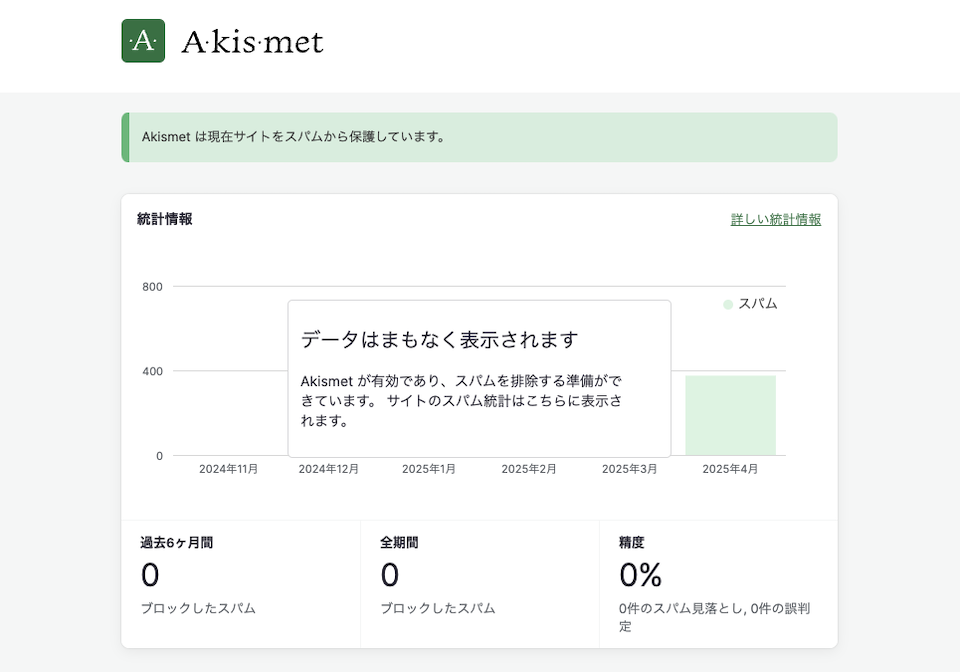Click the スパム legend label
The image size is (960, 672).
[757, 304]
